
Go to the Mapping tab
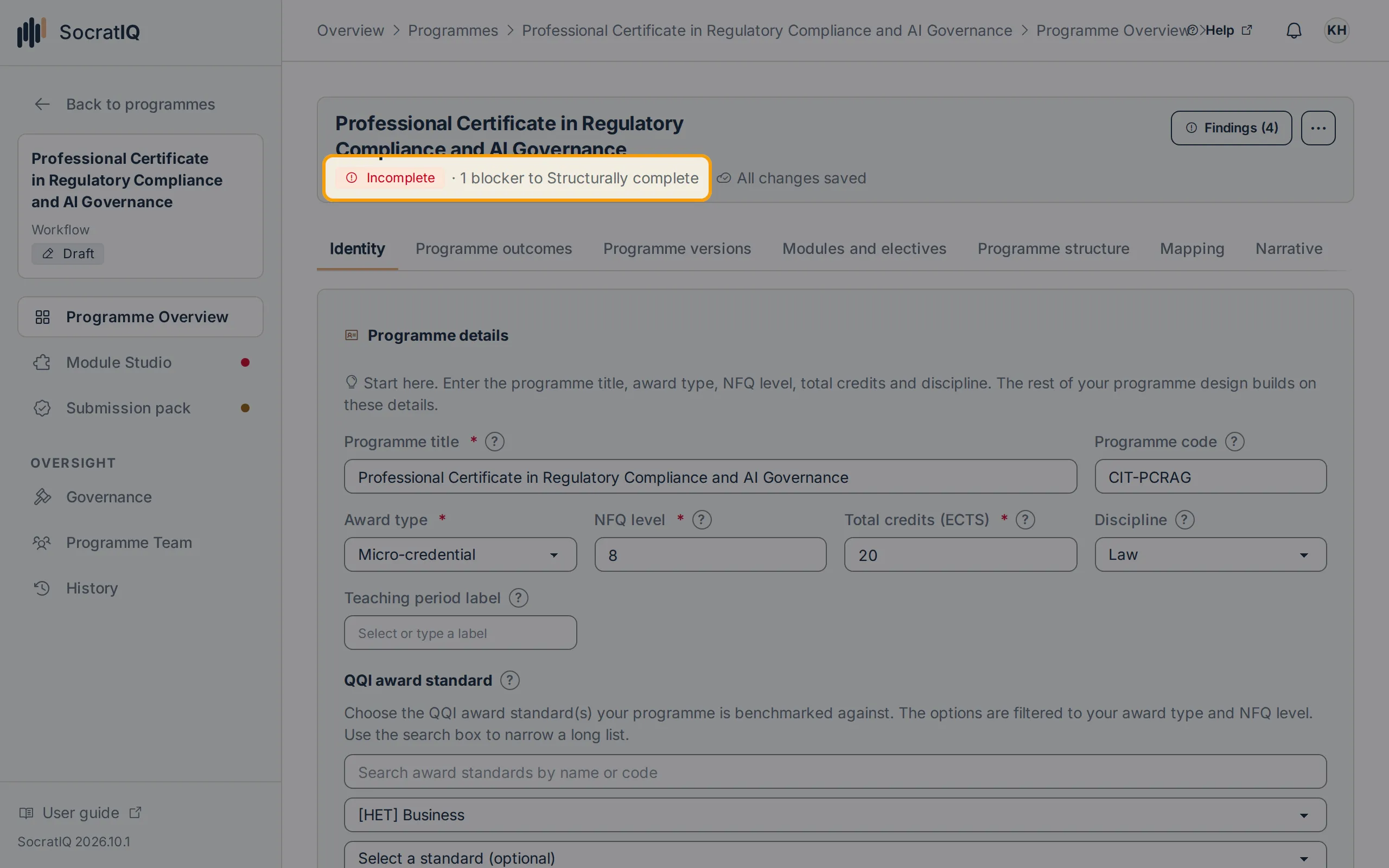(1192, 248)
